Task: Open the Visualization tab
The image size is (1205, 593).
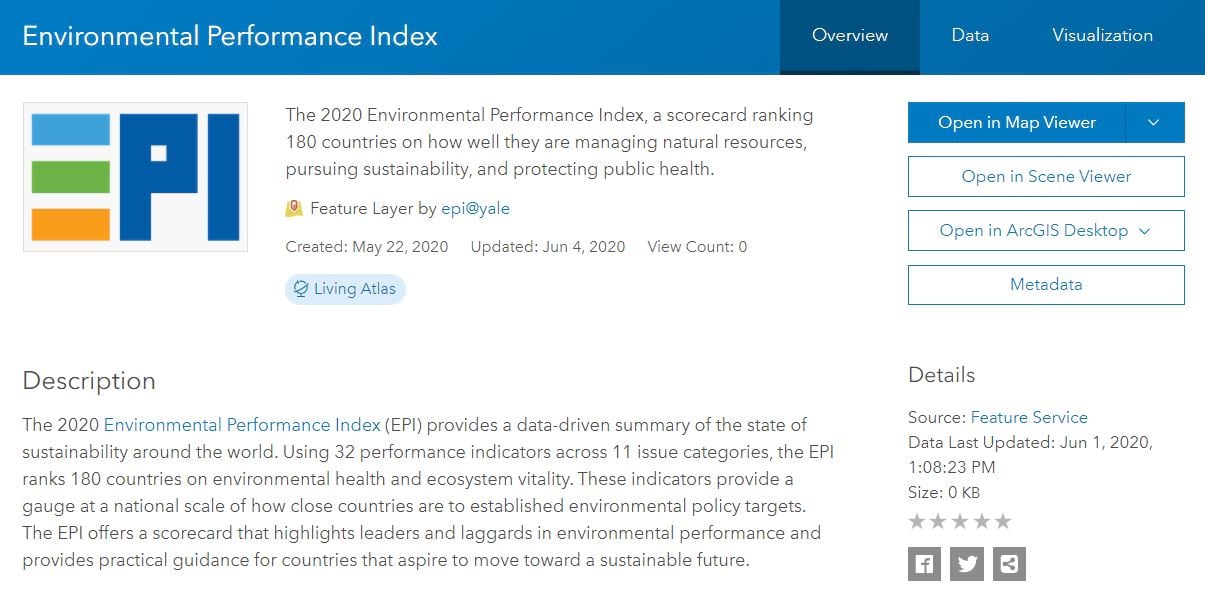Action: click(1102, 36)
